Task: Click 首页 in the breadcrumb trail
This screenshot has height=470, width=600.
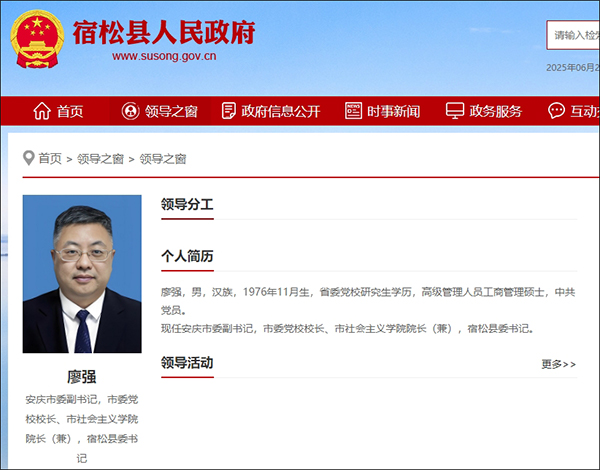Action: tap(50, 158)
